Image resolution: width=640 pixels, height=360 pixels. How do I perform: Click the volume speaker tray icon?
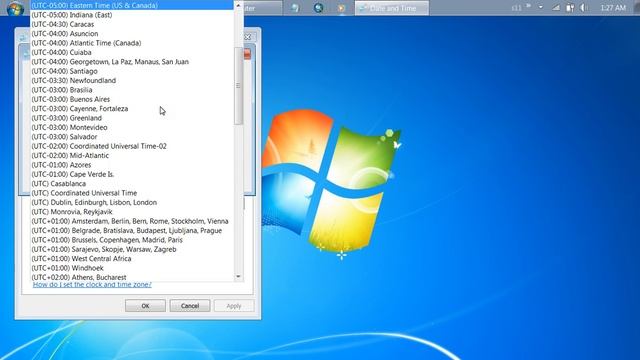pos(584,8)
